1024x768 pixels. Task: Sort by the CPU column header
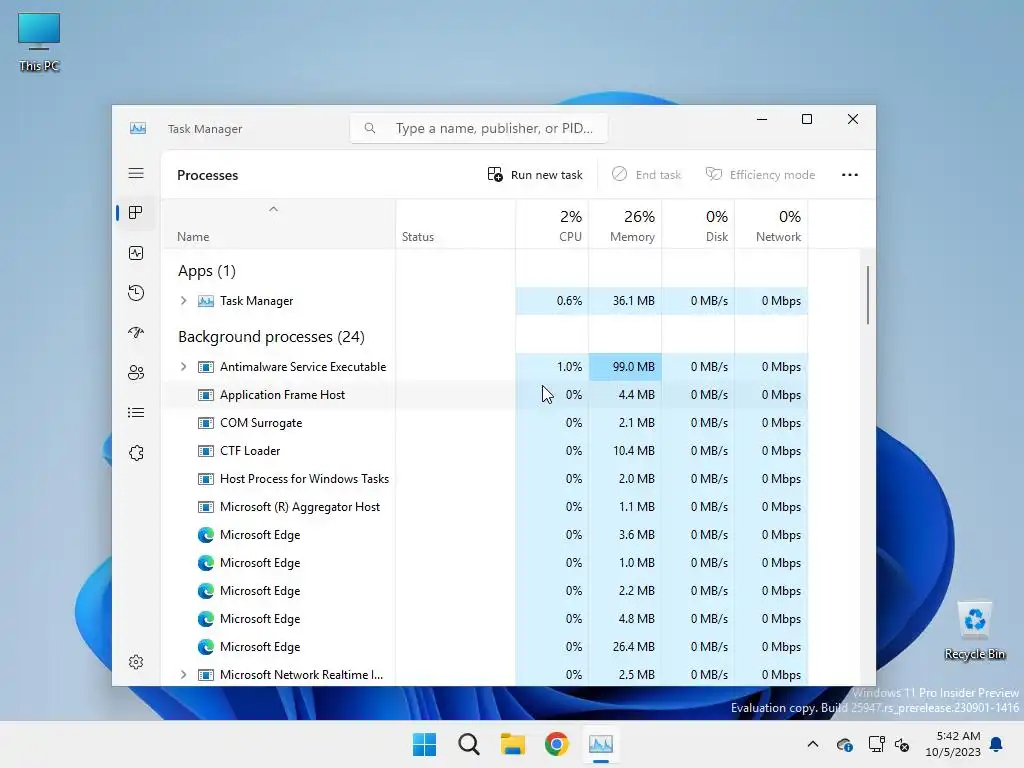click(552, 224)
